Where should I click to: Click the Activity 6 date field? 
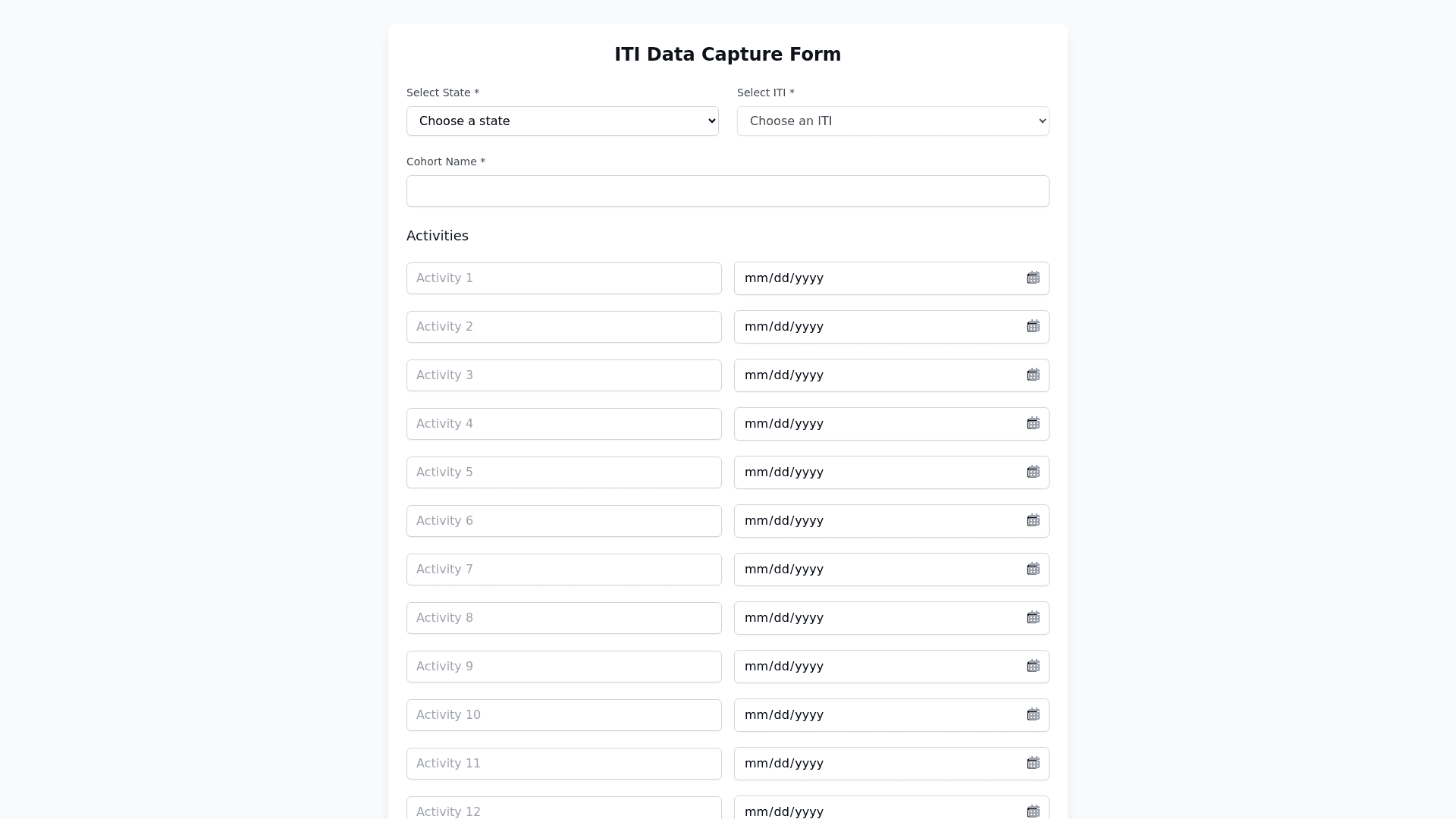tap(872, 521)
